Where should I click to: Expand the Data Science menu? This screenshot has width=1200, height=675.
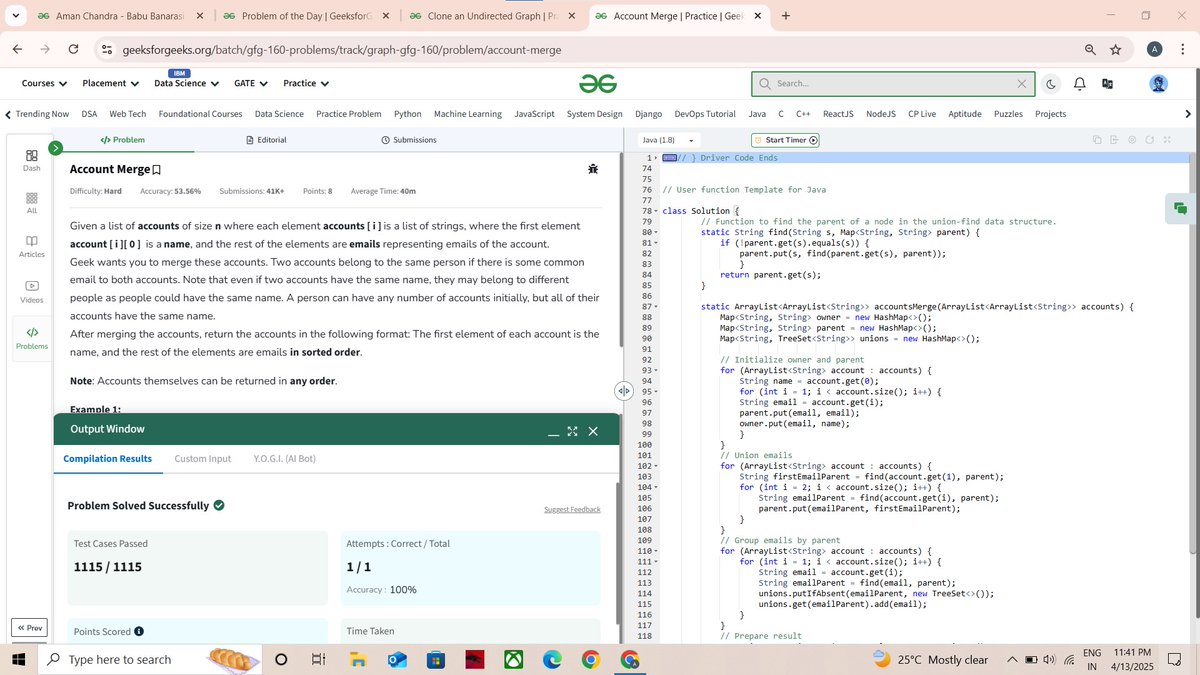point(186,83)
